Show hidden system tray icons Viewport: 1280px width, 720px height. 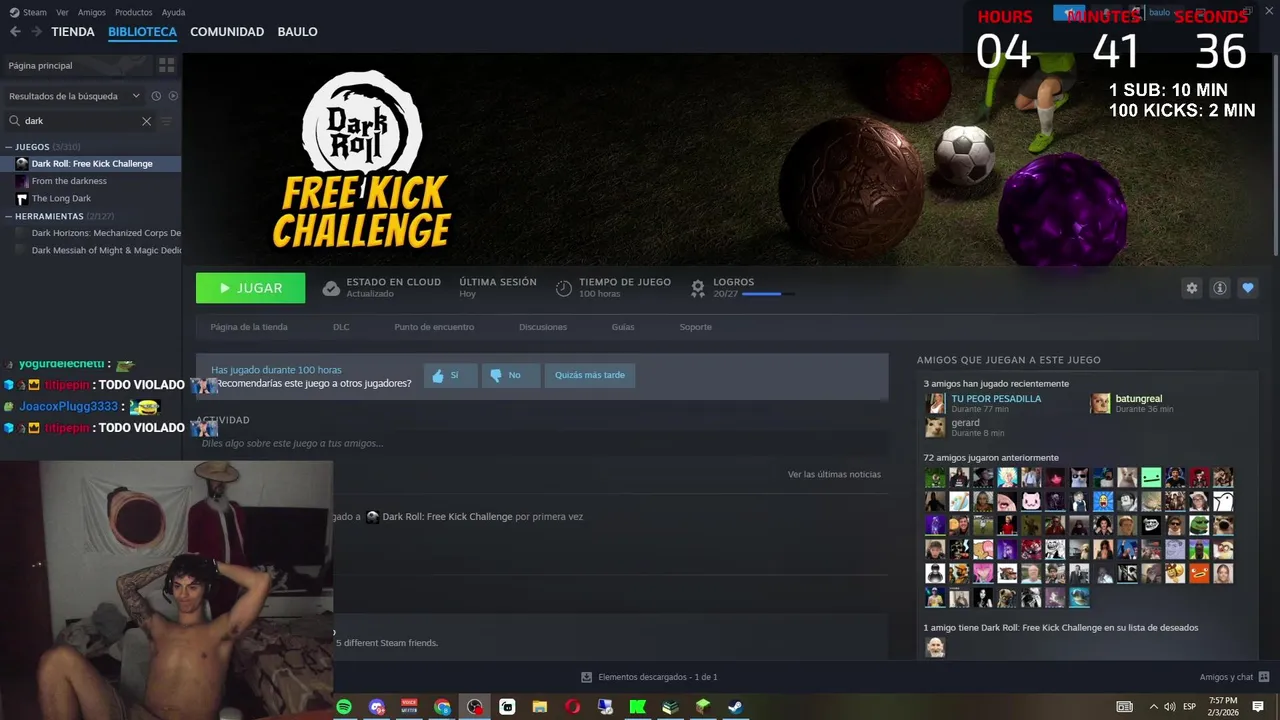[1153, 707]
